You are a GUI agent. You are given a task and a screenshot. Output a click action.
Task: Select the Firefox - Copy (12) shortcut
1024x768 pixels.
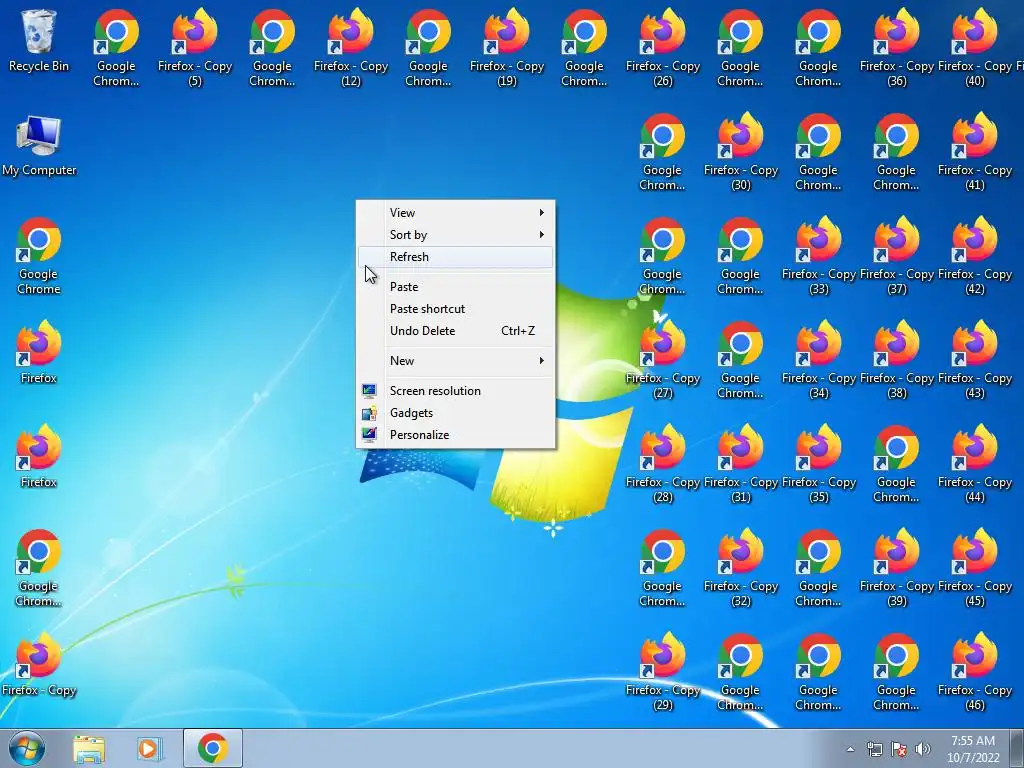tap(351, 47)
